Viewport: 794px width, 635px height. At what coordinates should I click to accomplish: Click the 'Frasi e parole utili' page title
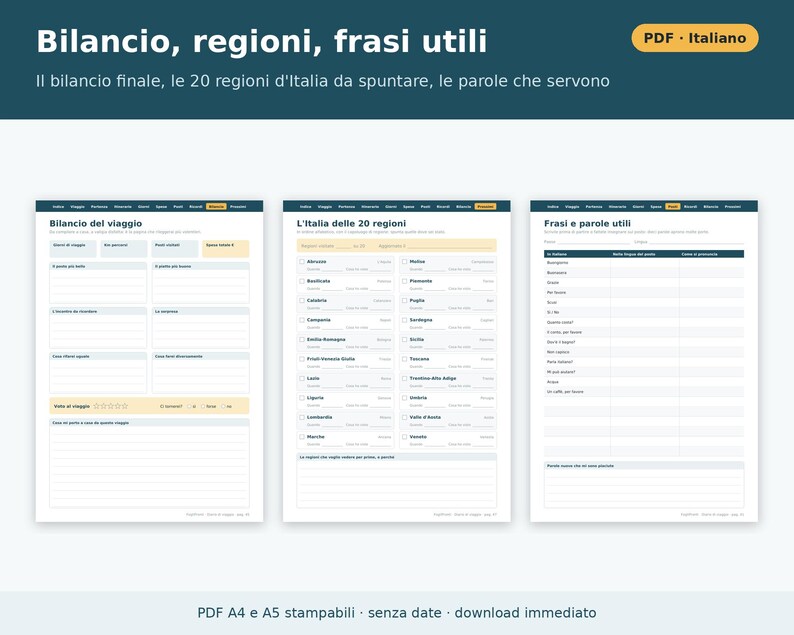click(x=587, y=223)
